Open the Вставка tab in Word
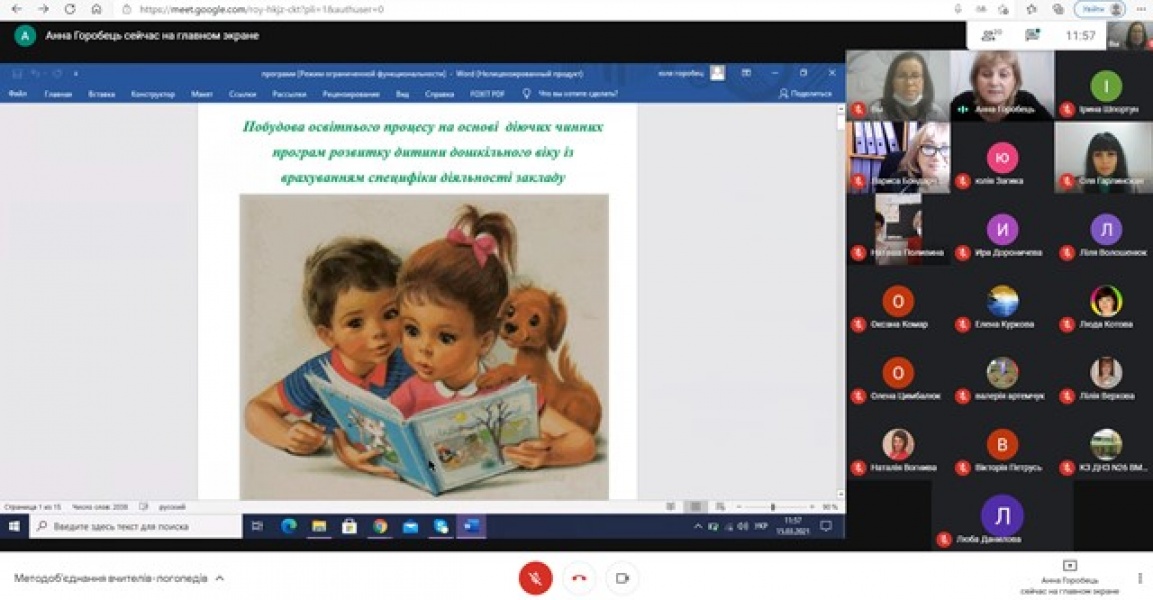 (101, 94)
